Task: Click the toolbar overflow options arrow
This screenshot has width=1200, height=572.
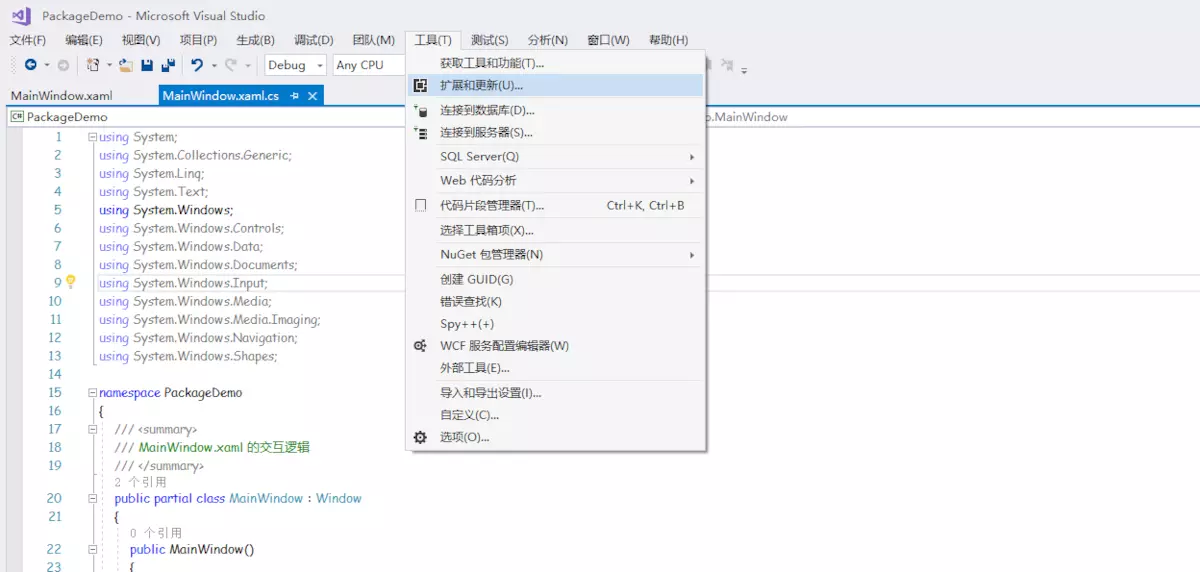Action: (744, 70)
